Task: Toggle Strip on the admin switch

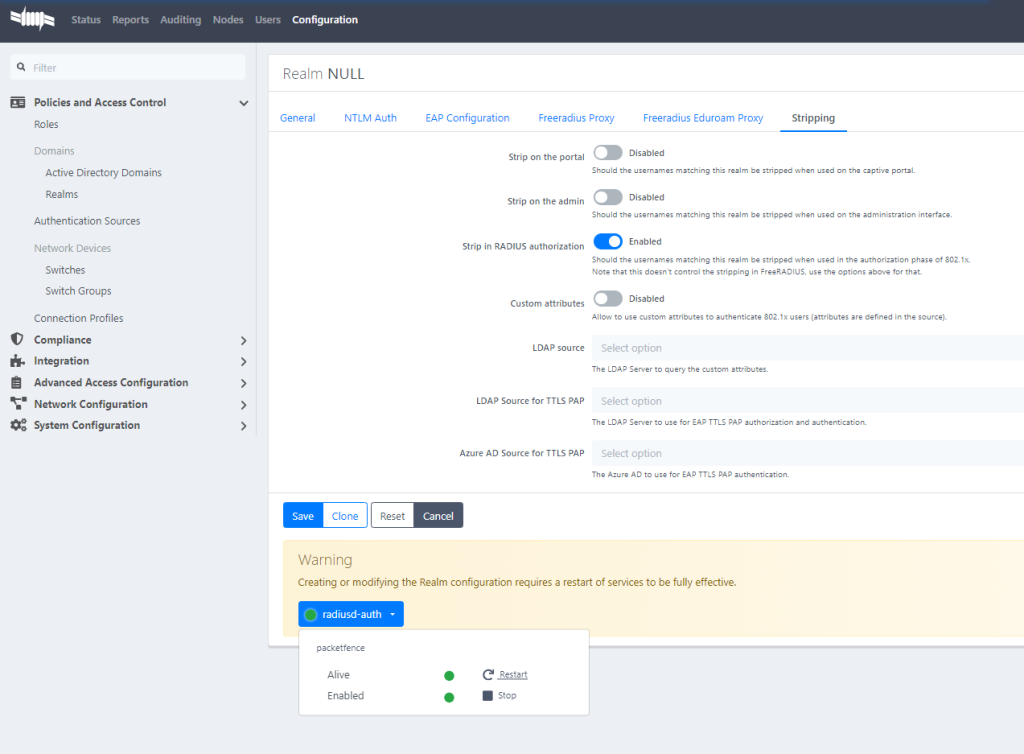Action: pos(608,197)
